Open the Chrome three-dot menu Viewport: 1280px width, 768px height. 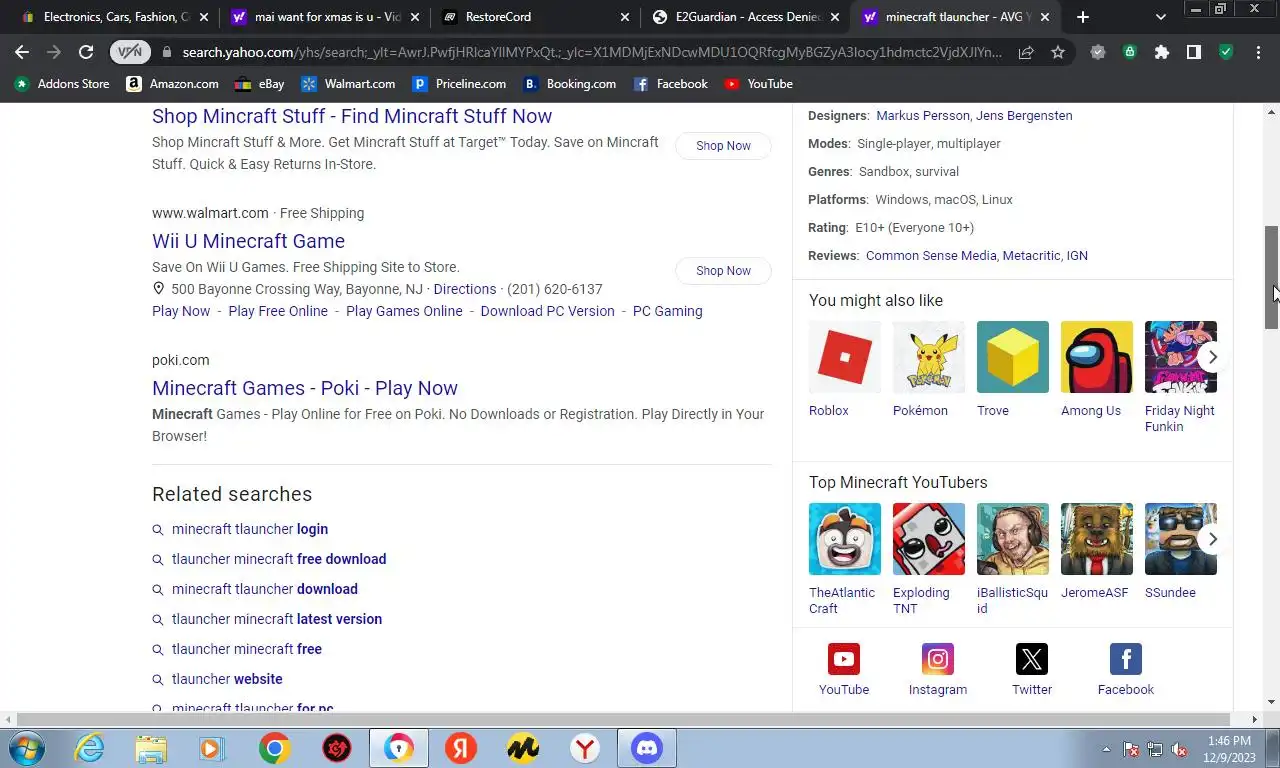pos(1258,52)
